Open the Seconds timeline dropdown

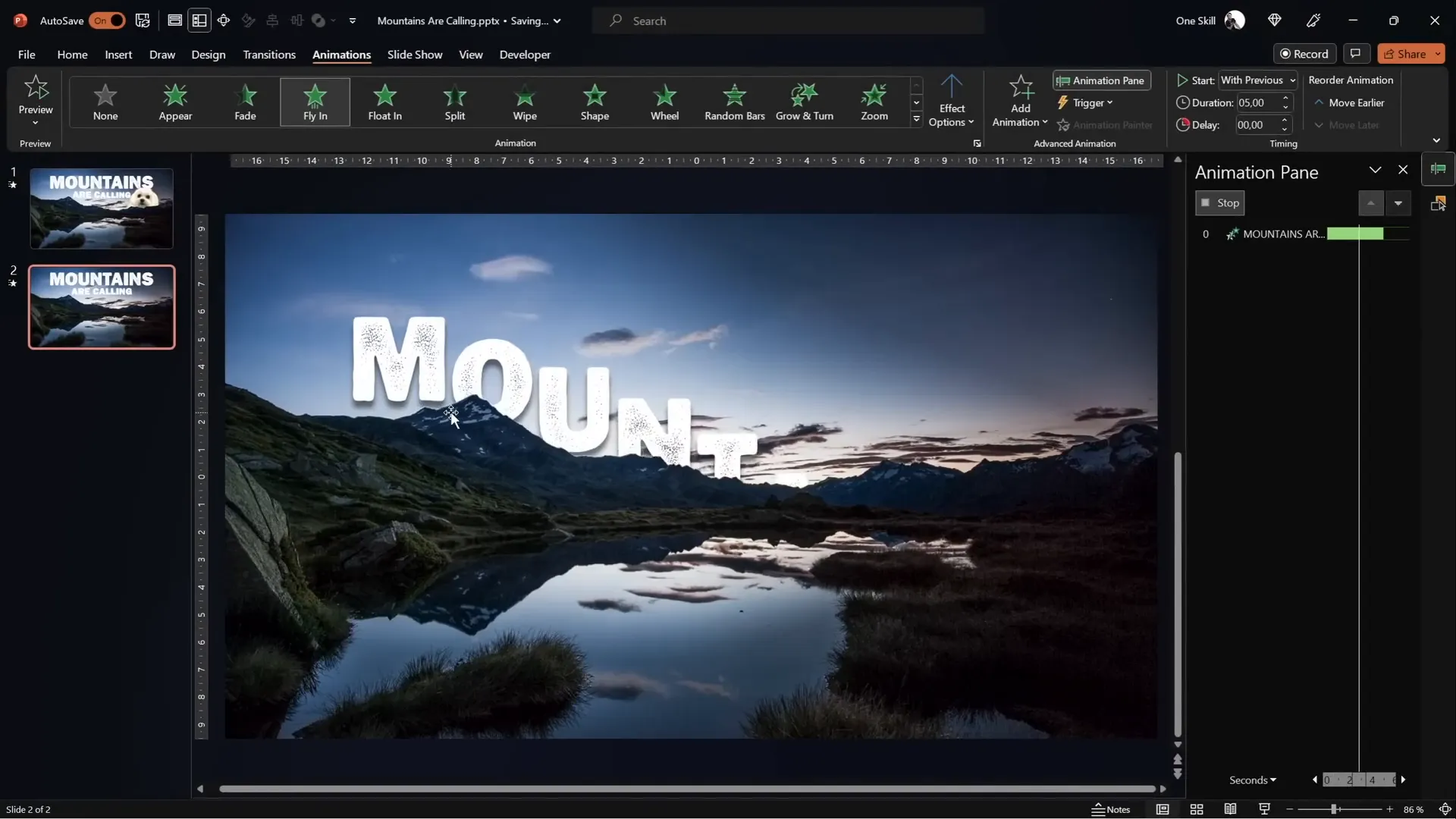(1253, 780)
